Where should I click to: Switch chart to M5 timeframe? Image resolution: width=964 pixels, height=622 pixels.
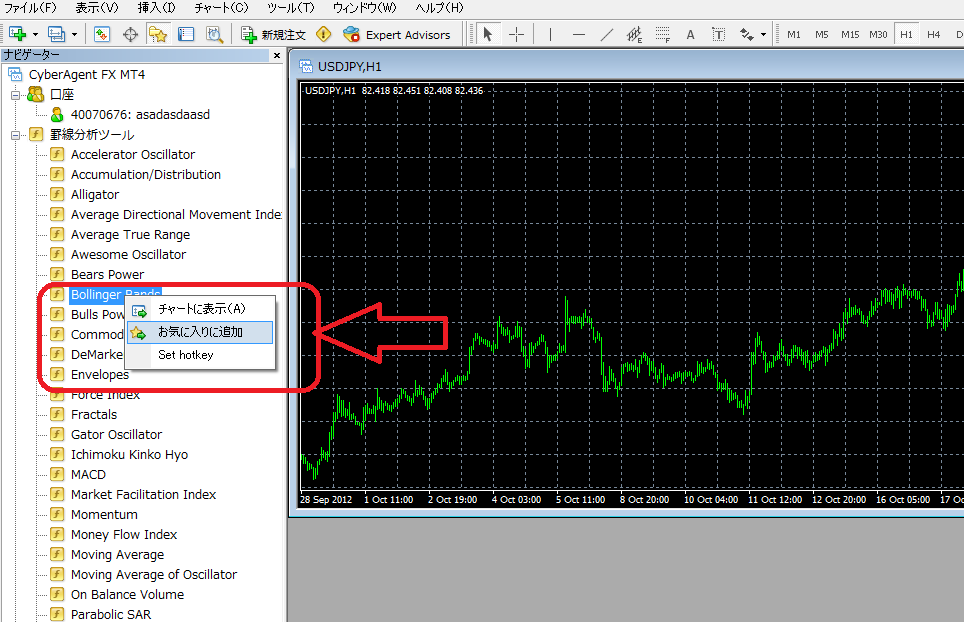[821, 34]
